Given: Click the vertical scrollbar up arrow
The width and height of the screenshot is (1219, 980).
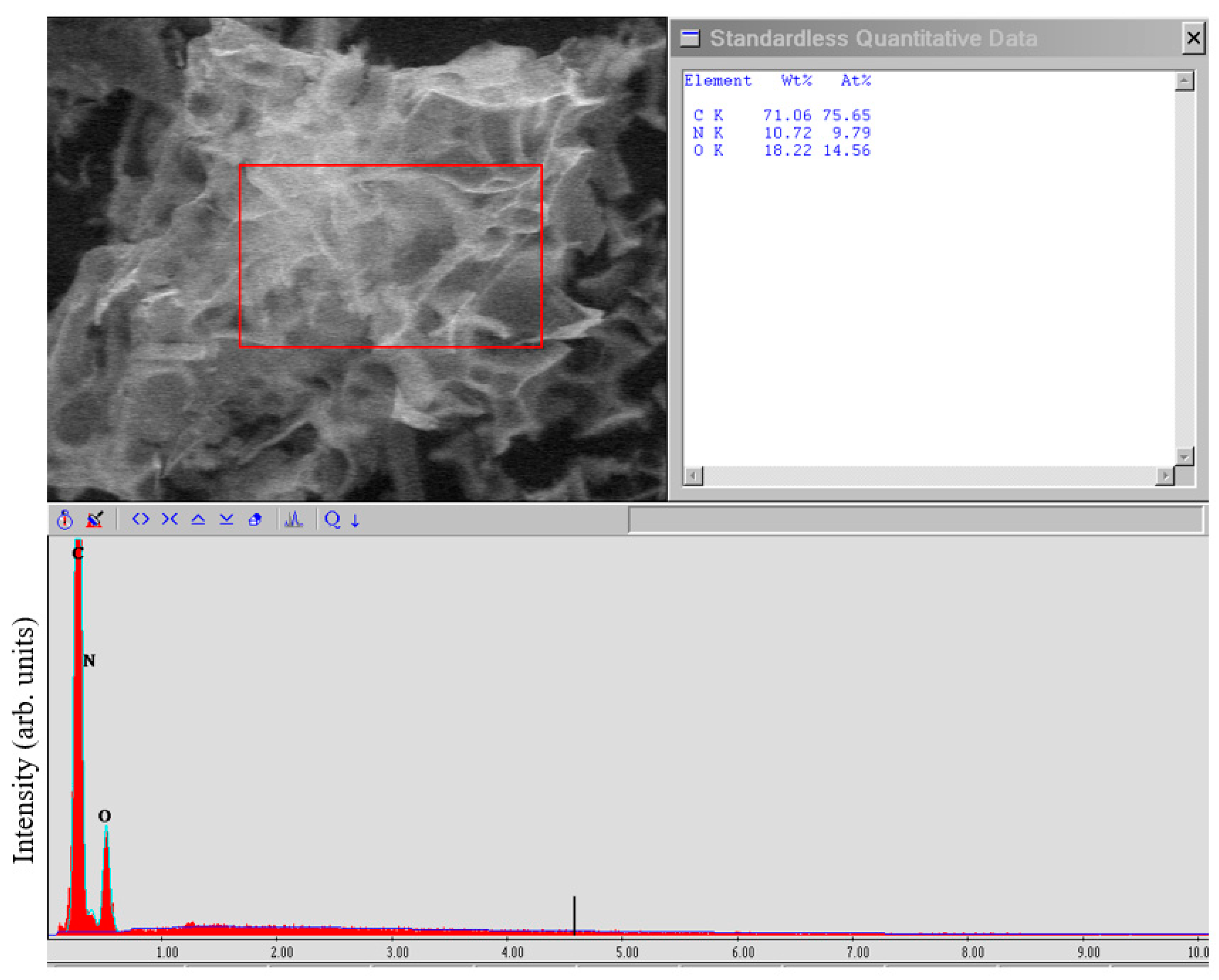Looking at the screenshot, I should 1184,81.
